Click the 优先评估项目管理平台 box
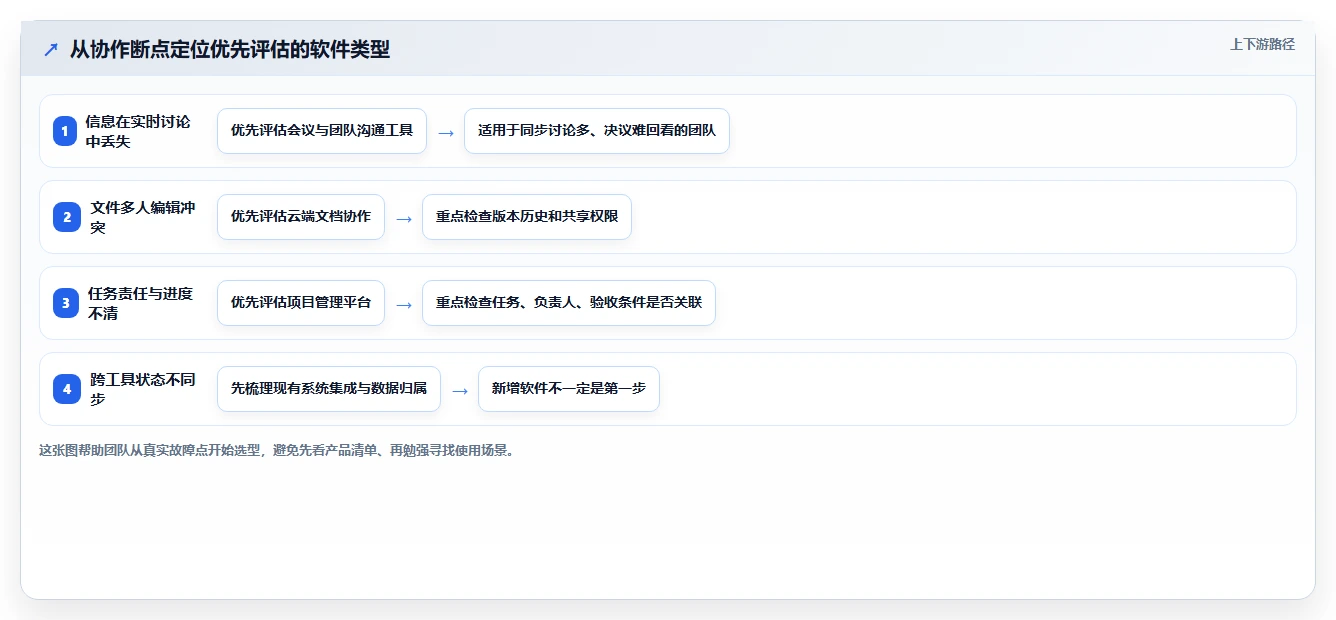 point(301,303)
